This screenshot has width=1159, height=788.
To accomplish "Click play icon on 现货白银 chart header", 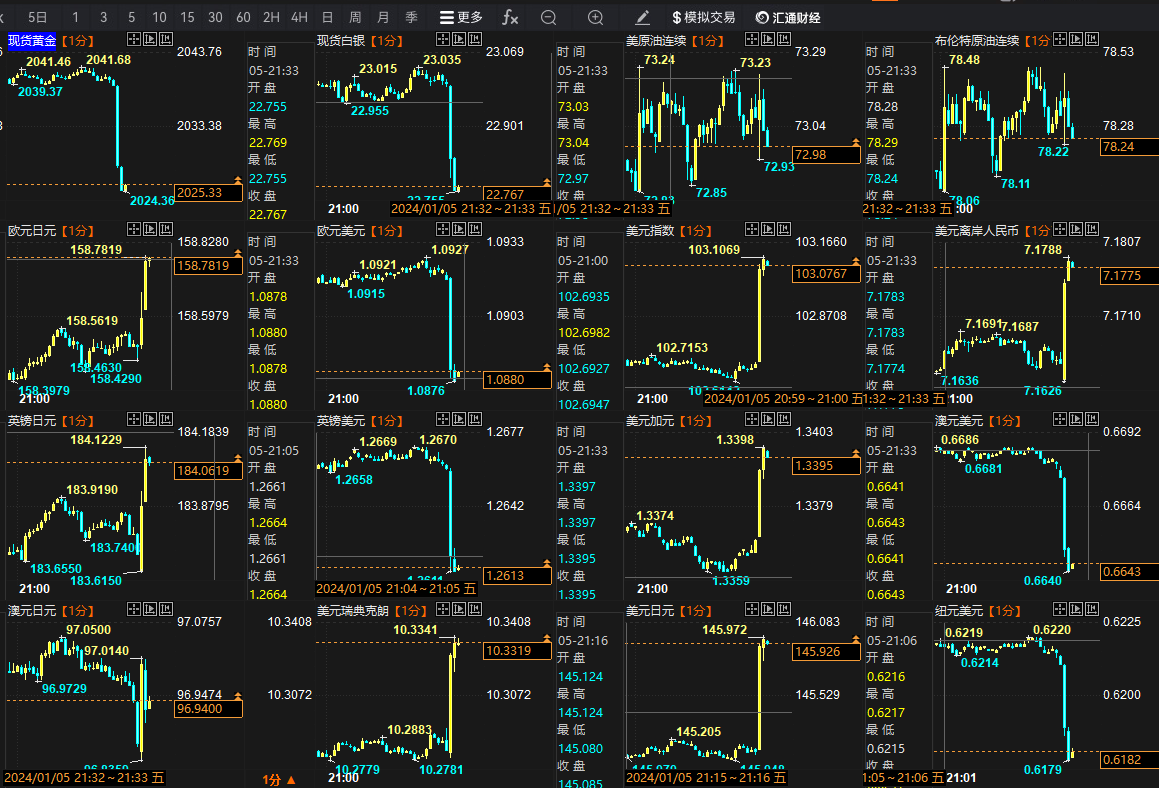I will 459,40.
